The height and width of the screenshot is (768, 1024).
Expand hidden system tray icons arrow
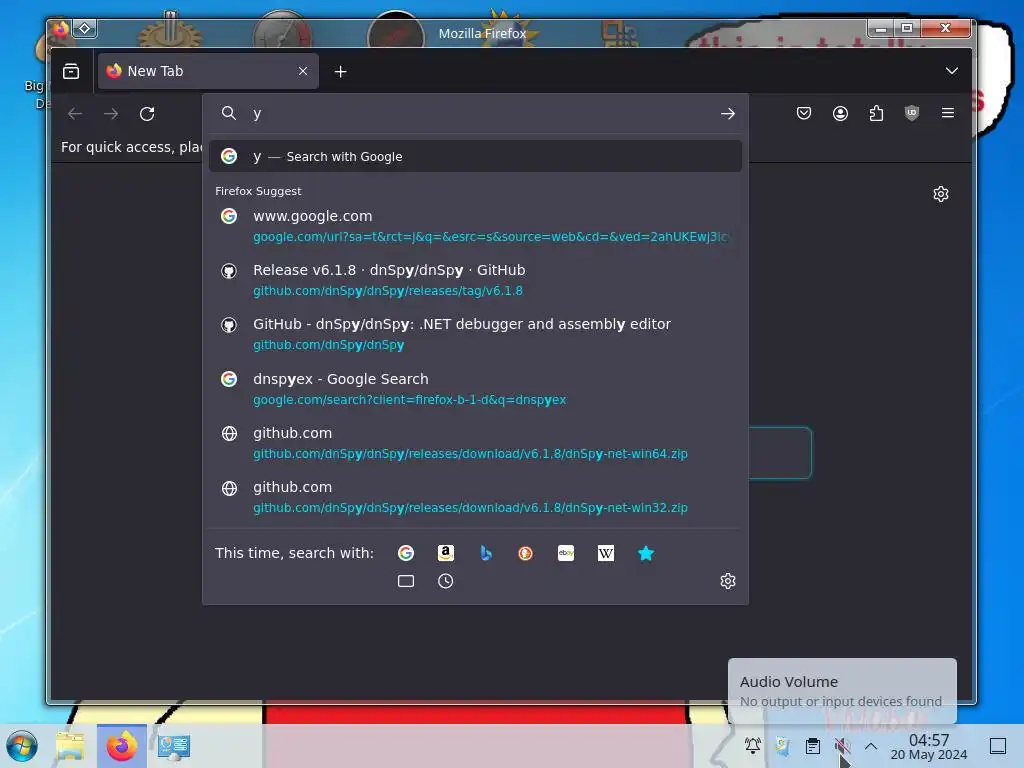point(871,746)
